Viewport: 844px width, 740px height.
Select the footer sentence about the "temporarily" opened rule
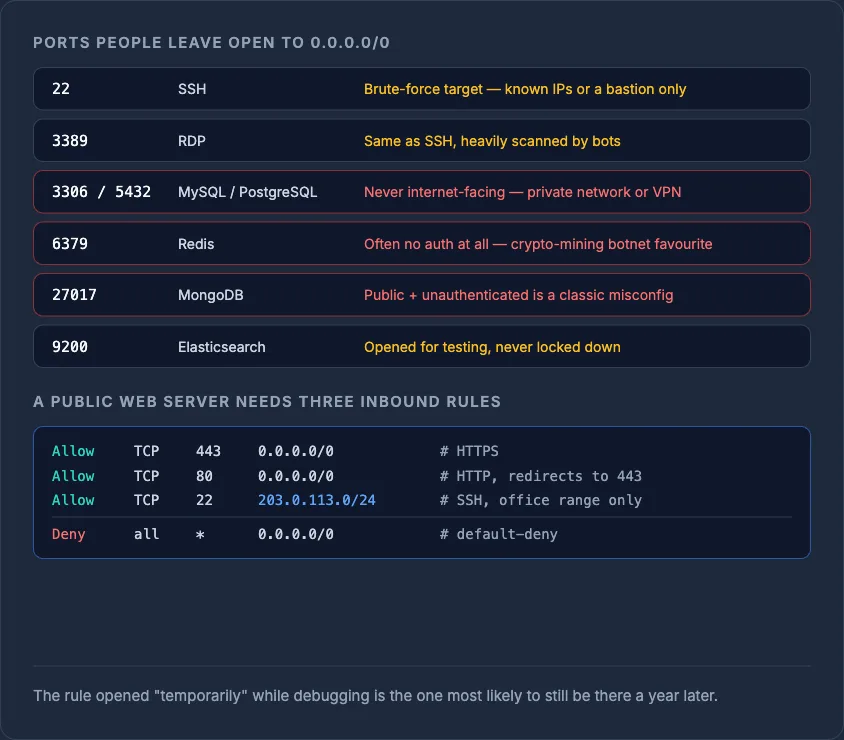(375, 696)
